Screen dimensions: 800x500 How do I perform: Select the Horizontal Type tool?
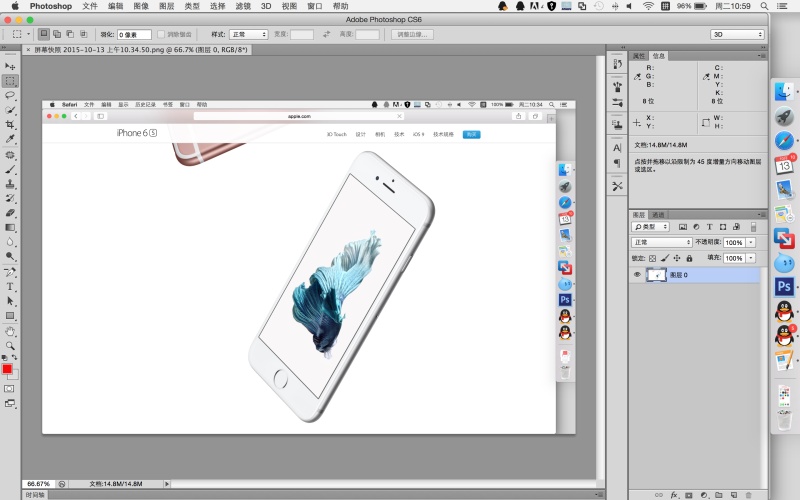coord(10,287)
